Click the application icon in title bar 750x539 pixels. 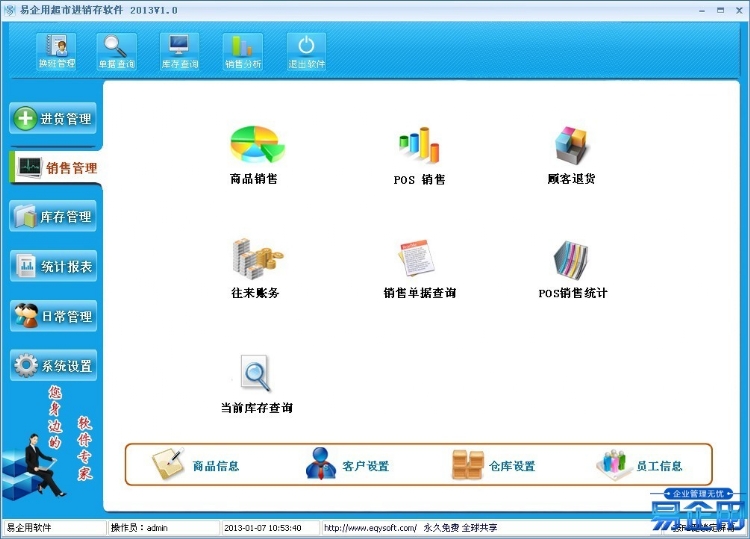pyautogui.click(x=9, y=10)
